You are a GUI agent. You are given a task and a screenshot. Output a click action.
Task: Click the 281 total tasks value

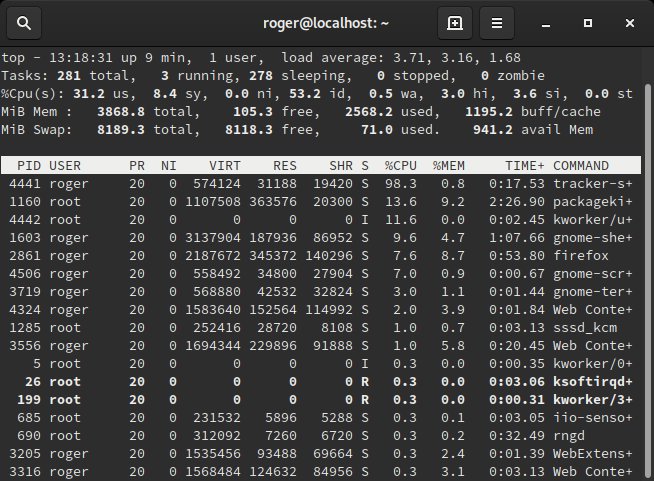[x=69, y=76]
